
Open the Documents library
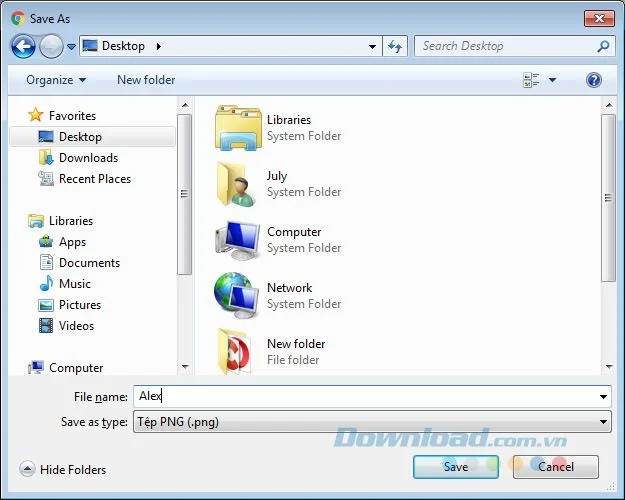[x=89, y=263]
